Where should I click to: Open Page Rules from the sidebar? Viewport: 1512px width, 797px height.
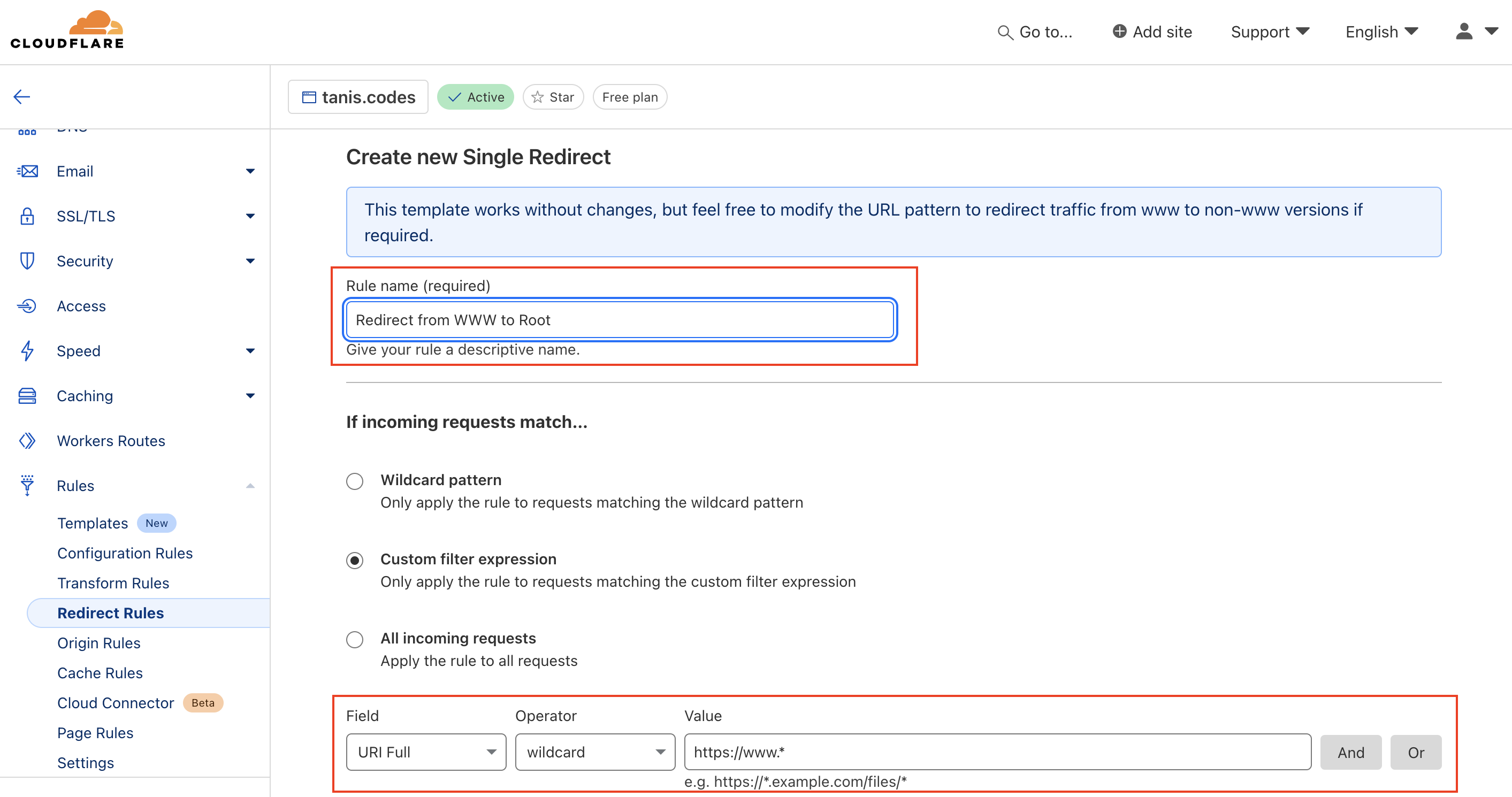click(95, 732)
